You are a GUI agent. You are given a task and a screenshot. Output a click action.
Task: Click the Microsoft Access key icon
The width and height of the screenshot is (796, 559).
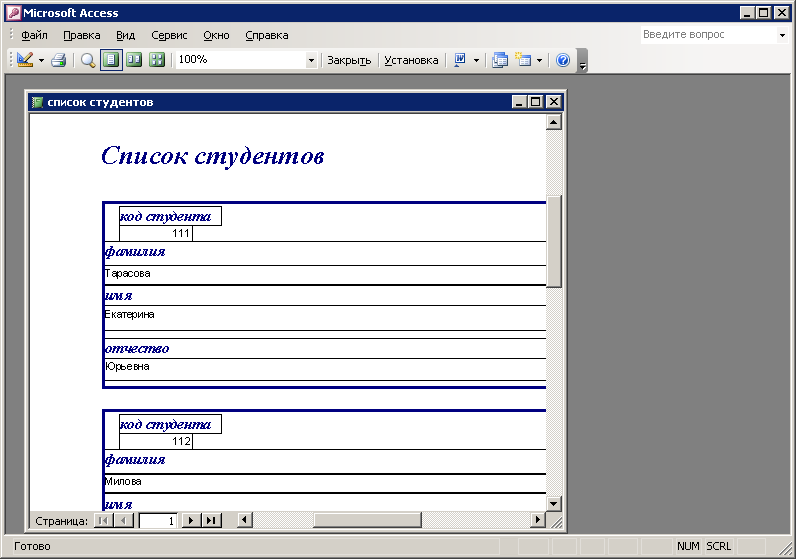[x=14, y=13]
